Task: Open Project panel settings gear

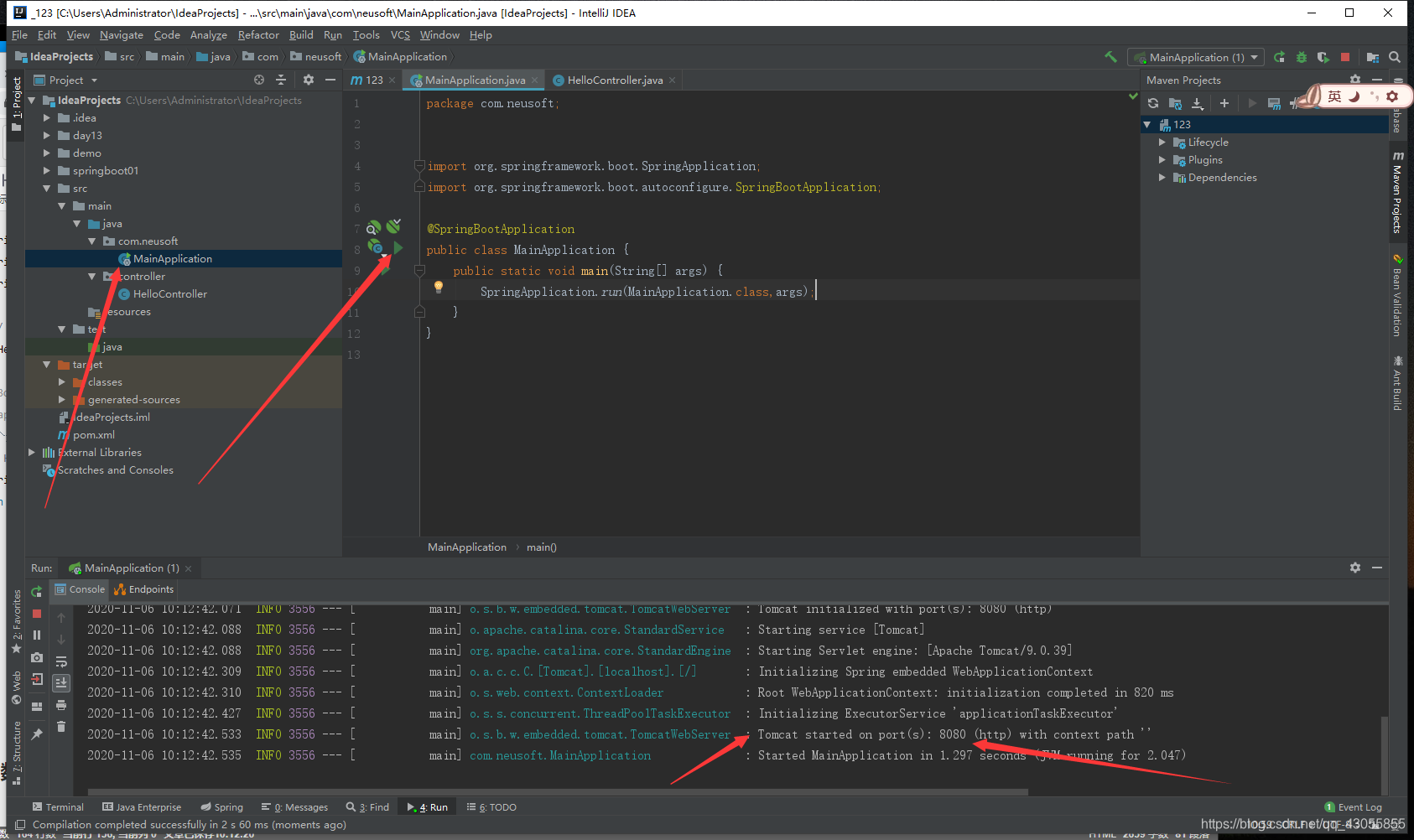Action: (x=309, y=80)
